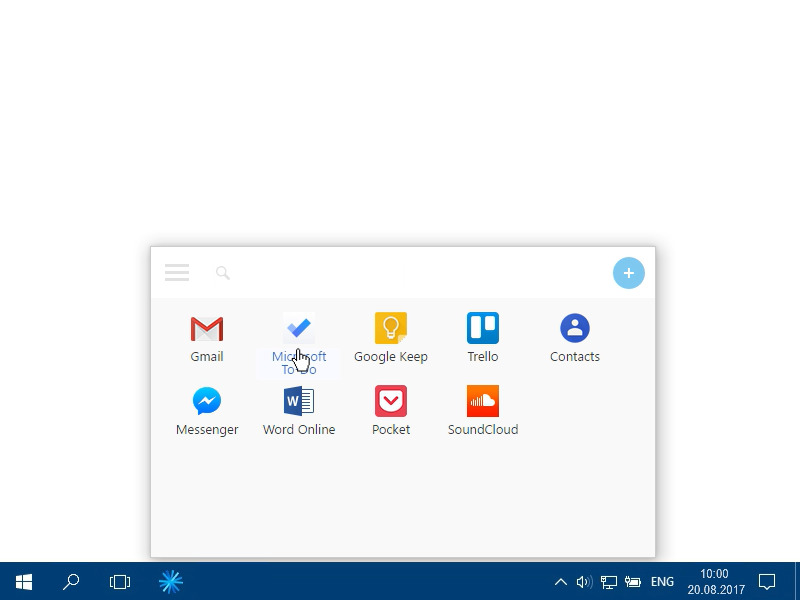The width and height of the screenshot is (800, 600).
Task: Open the Google Keep lightbulb icon
Action: [391, 328]
